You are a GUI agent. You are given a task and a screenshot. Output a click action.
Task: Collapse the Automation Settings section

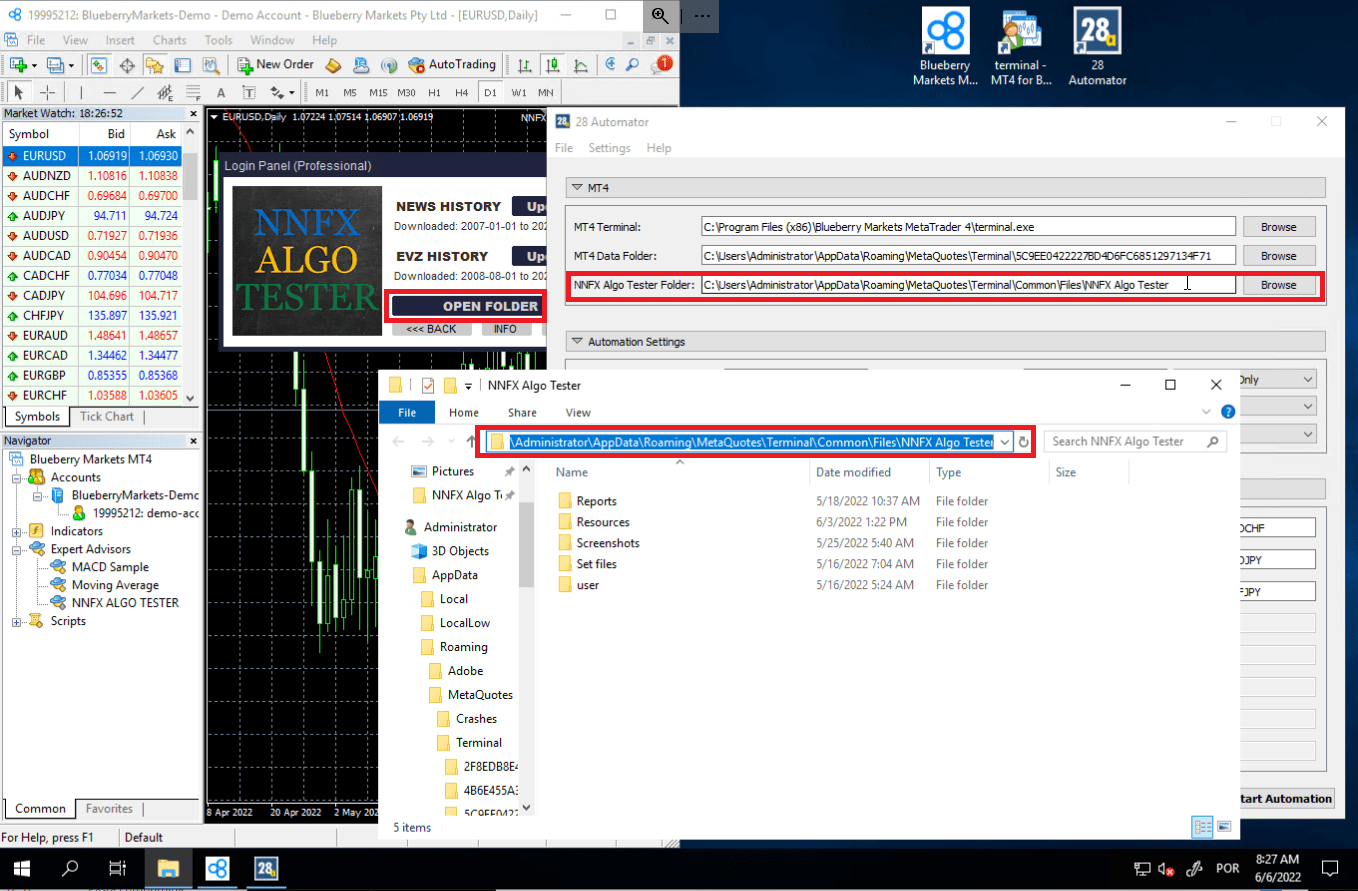click(576, 342)
